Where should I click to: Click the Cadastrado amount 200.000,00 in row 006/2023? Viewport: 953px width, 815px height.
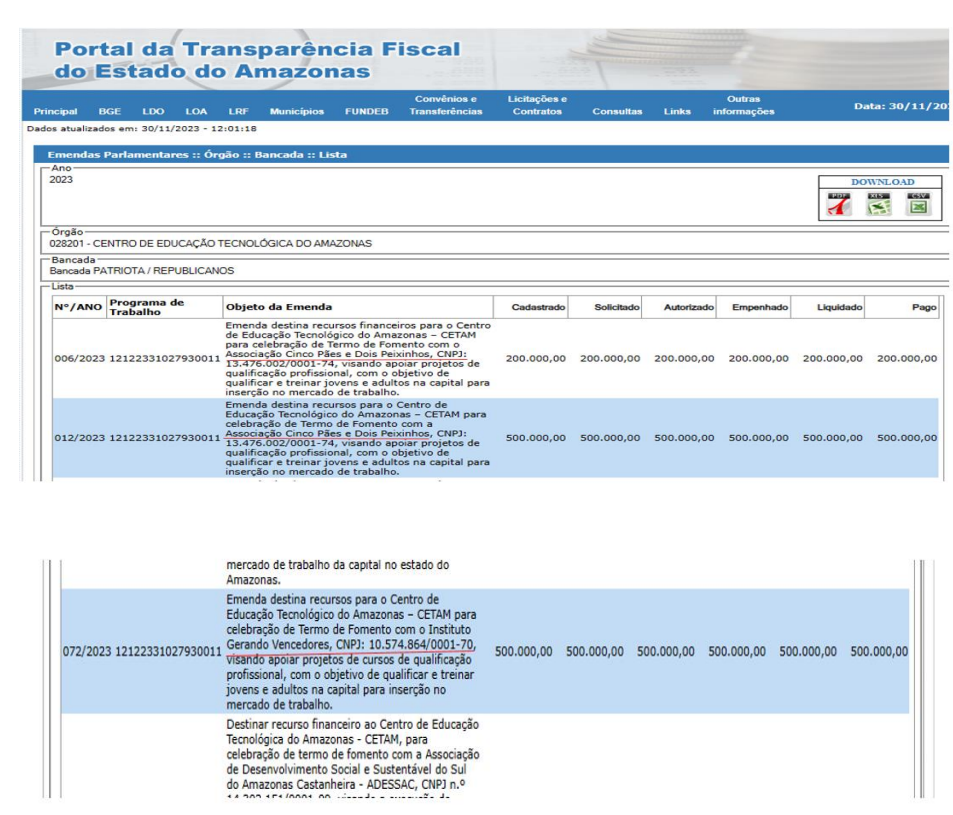(535, 359)
